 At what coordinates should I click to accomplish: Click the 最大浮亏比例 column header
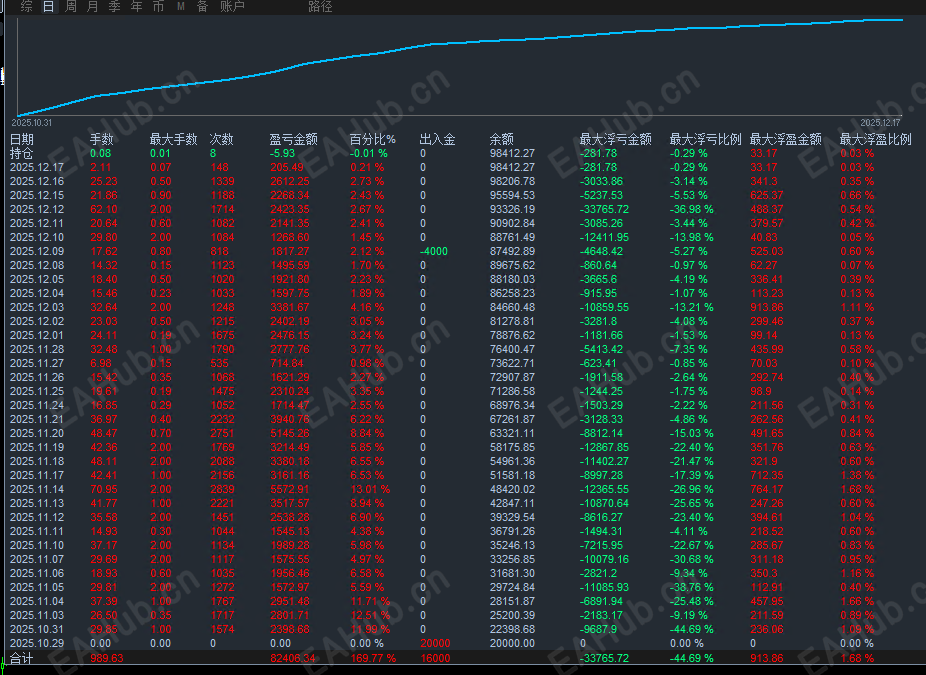(705, 139)
